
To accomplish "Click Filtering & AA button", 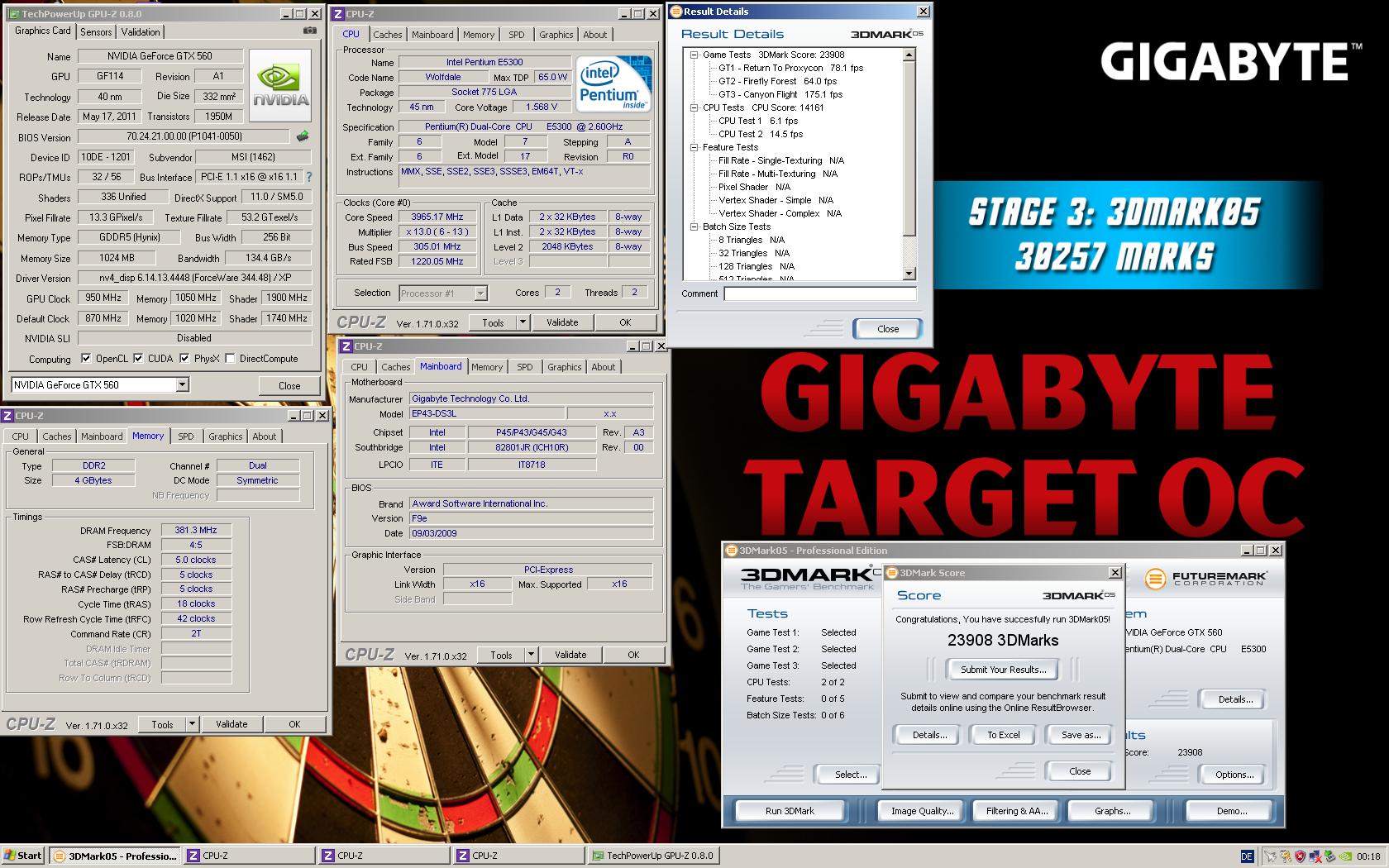I will click(1017, 811).
